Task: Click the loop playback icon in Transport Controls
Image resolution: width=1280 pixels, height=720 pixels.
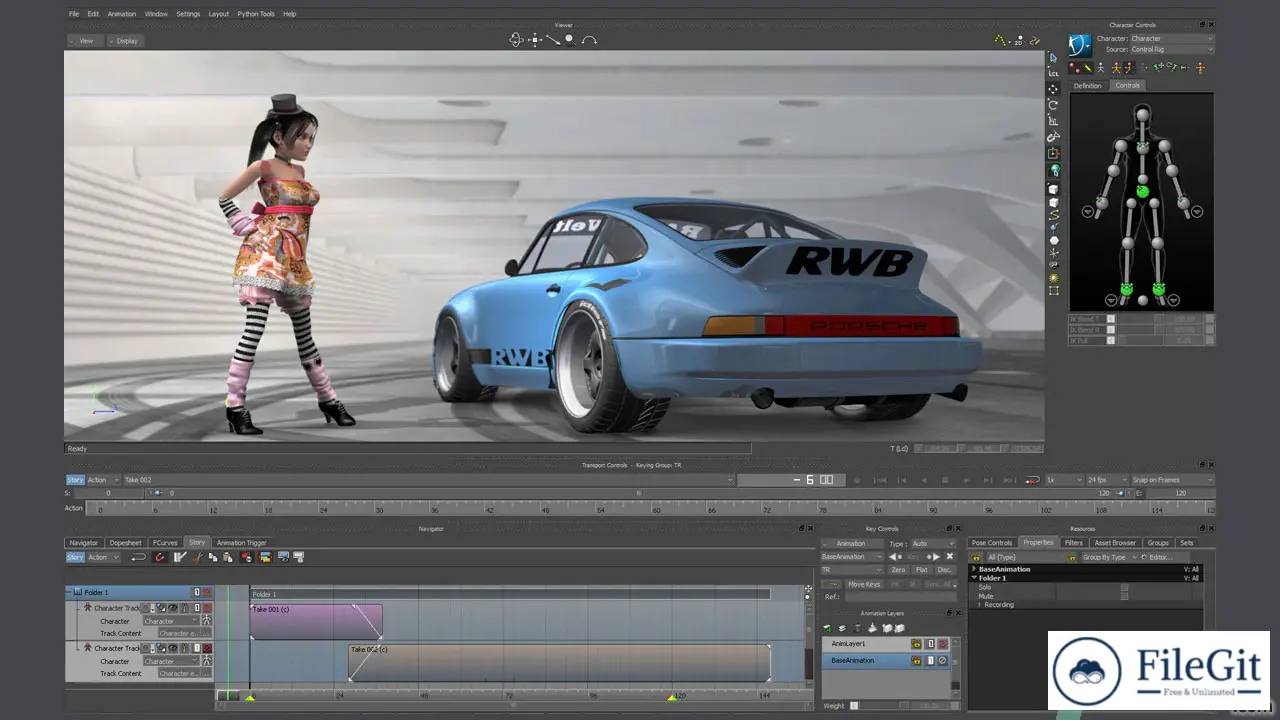Action: coord(1032,480)
